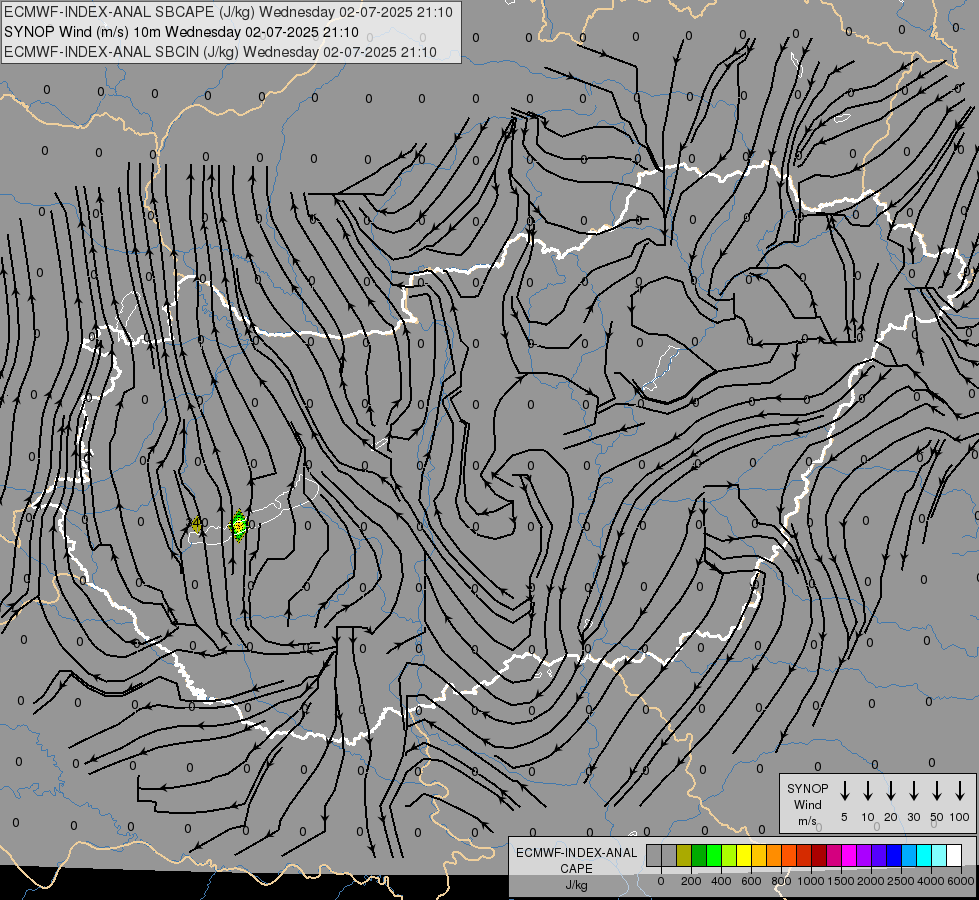Select the pale cyan swatch after the 4000 tick
This screenshot has width=979, height=900.
click(940, 855)
